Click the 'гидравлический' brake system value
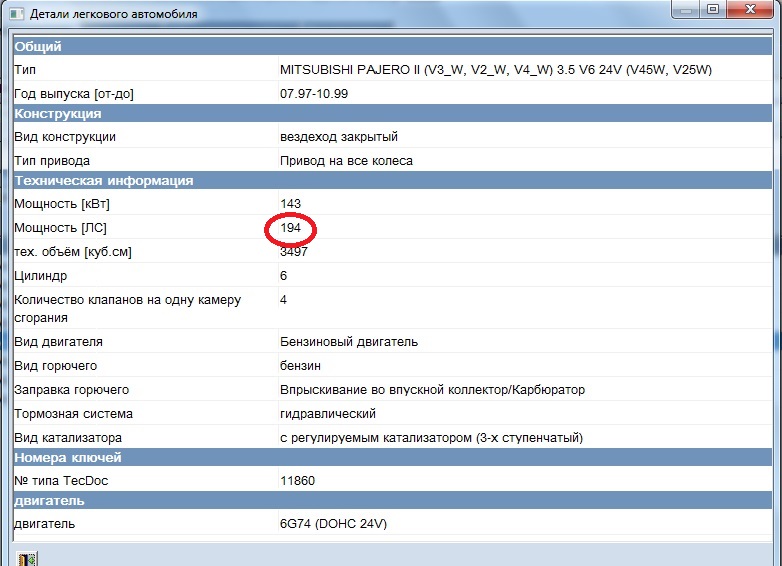The image size is (782, 566). [328, 414]
